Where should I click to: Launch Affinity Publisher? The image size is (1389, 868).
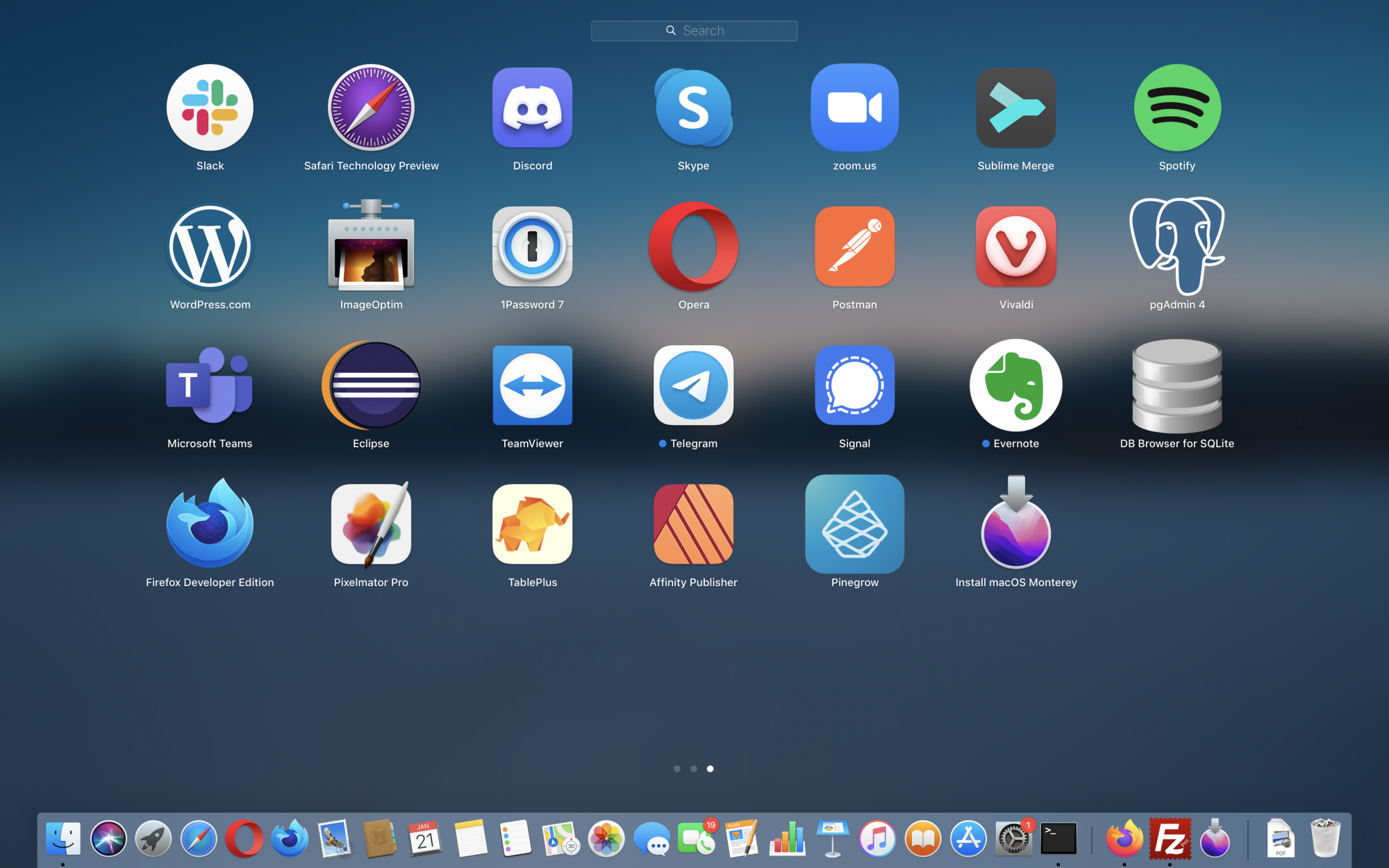[693, 524]
